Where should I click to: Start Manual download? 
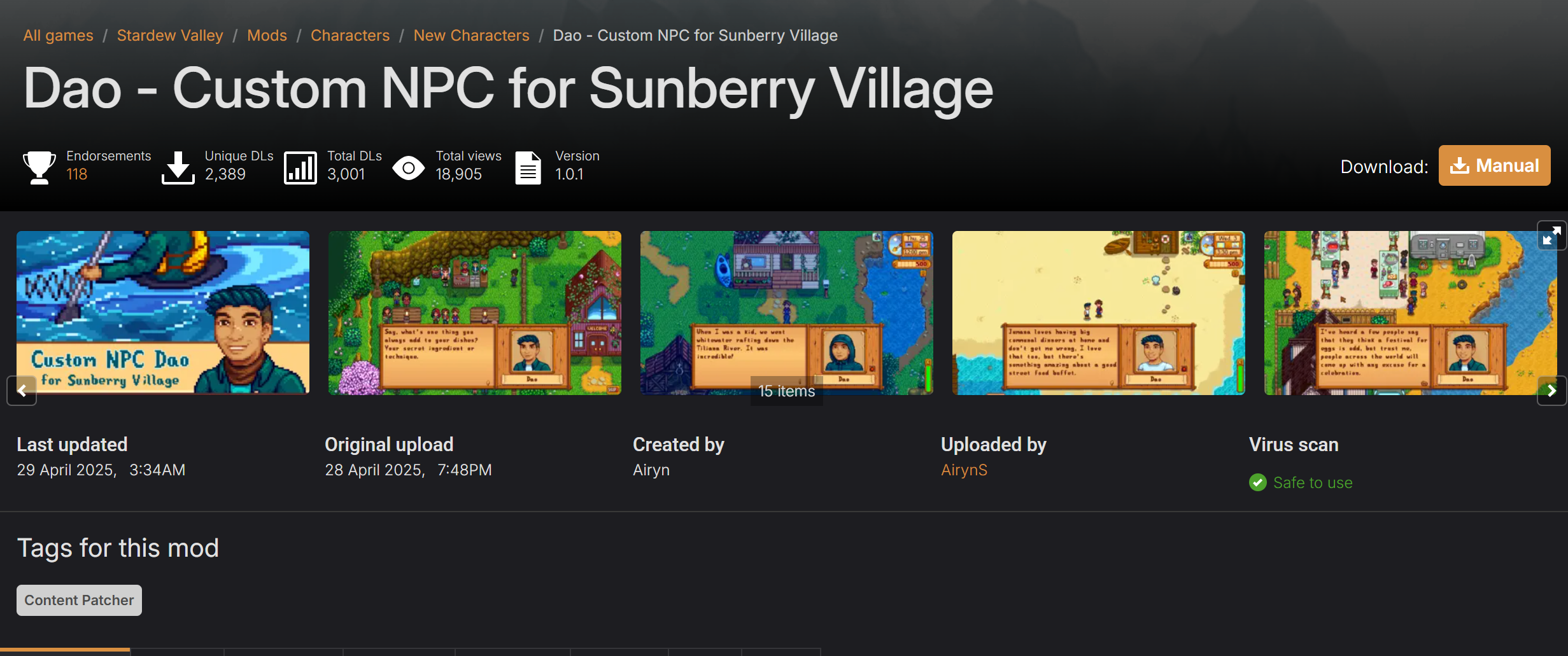(x=1494, y=165)
